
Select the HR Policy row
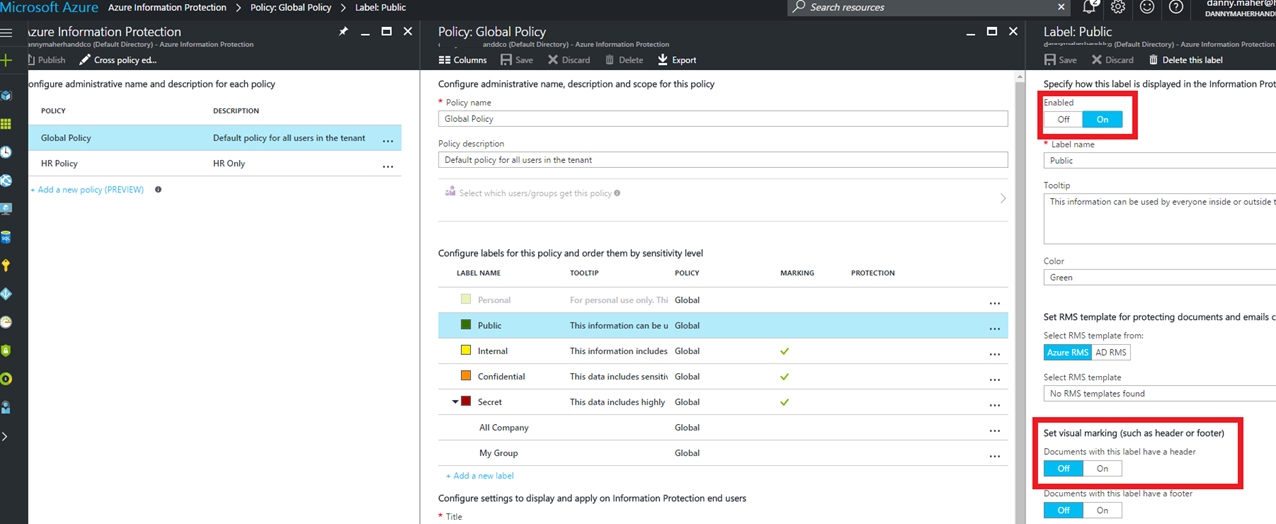pyautogui.click(x=215, y=163)
